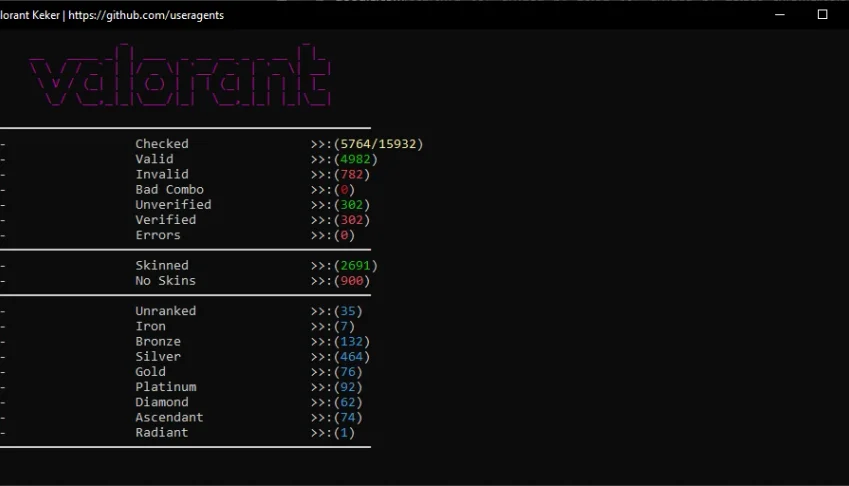The width and height of the screenshot is (849, 486).
Task: Select the 'Skinned' label
Action: pos(162,265)
